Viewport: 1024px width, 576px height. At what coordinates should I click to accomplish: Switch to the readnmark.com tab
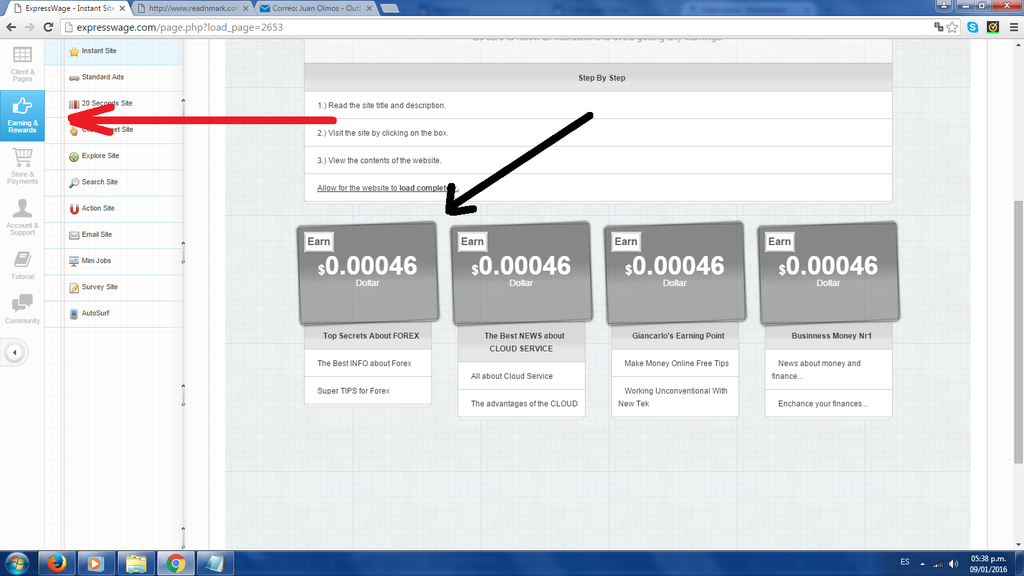pos(188,8)
